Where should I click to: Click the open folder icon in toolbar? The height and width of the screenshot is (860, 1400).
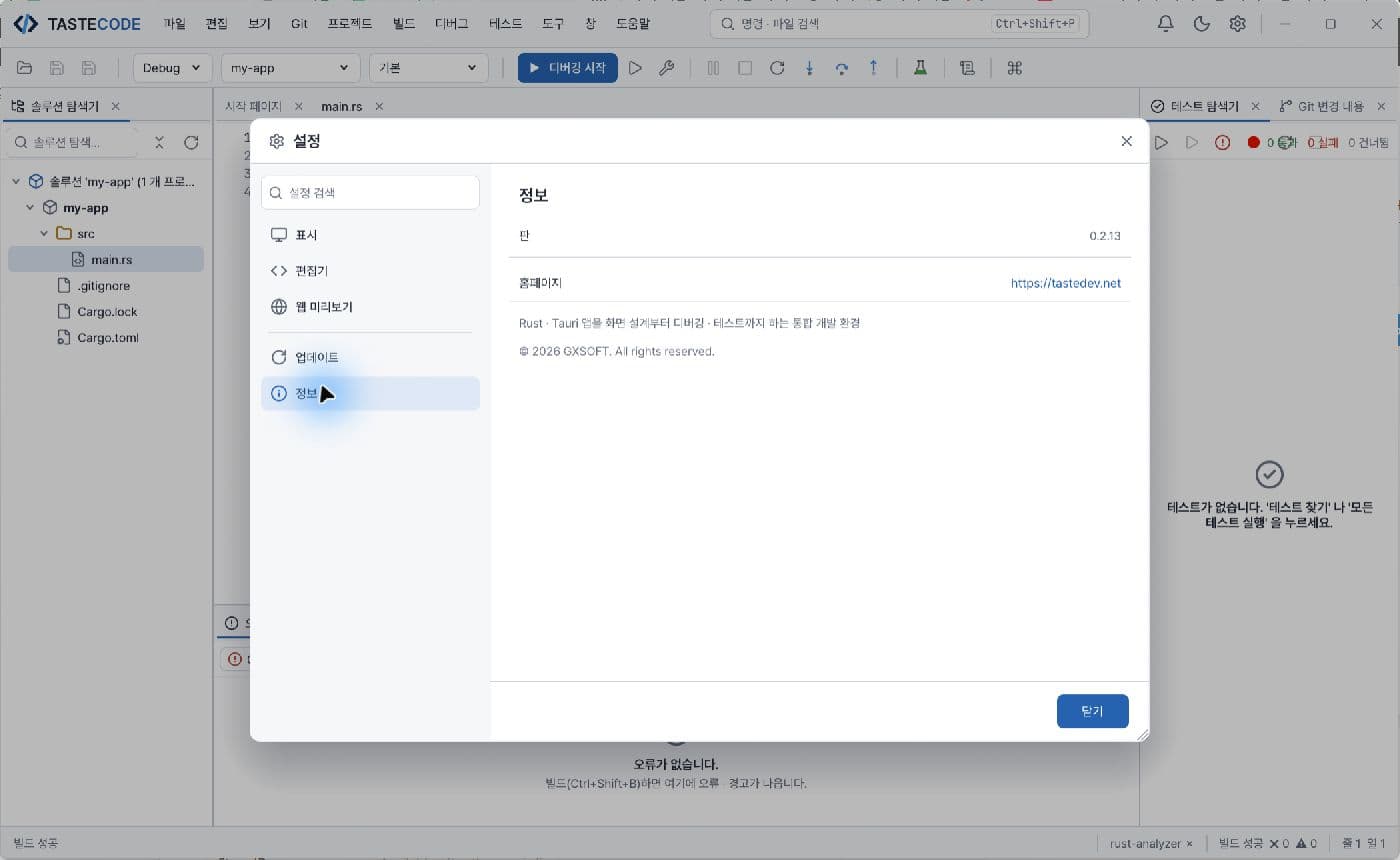point(24,68)
